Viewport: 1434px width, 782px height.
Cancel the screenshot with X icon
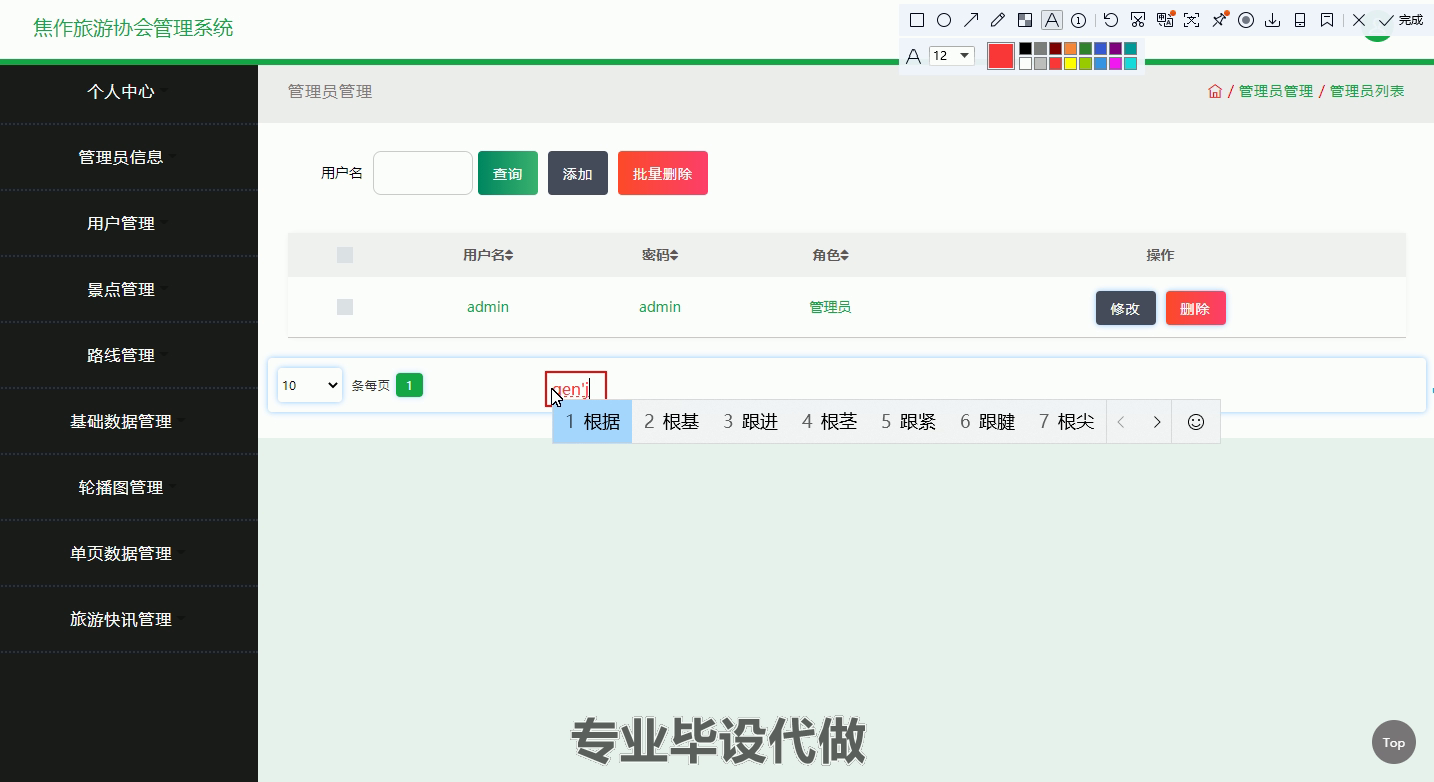coord(1359,20)
